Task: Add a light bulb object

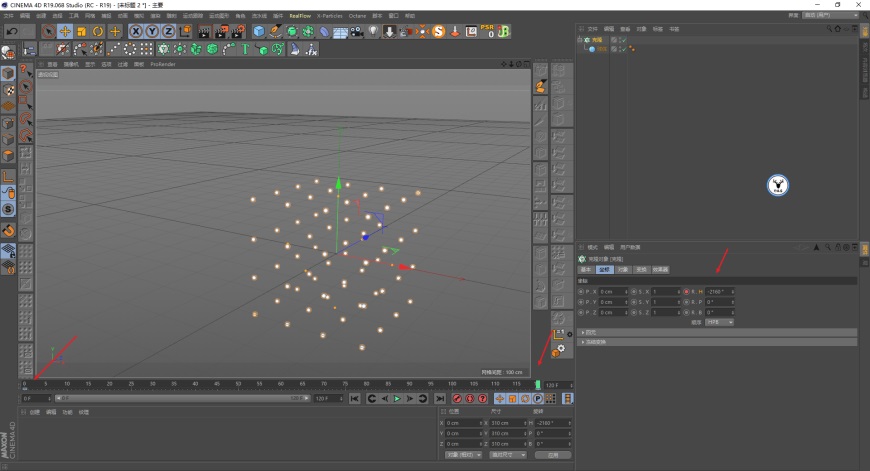Action: [x=373, y=32]
